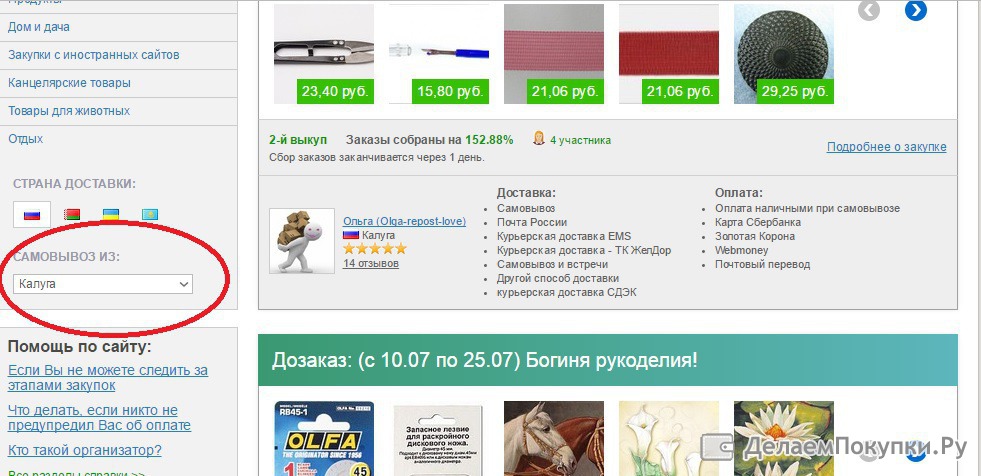Open the Калуга pickup city dropdown
Screen dimensions: 981x476
[x=103, y=284]
